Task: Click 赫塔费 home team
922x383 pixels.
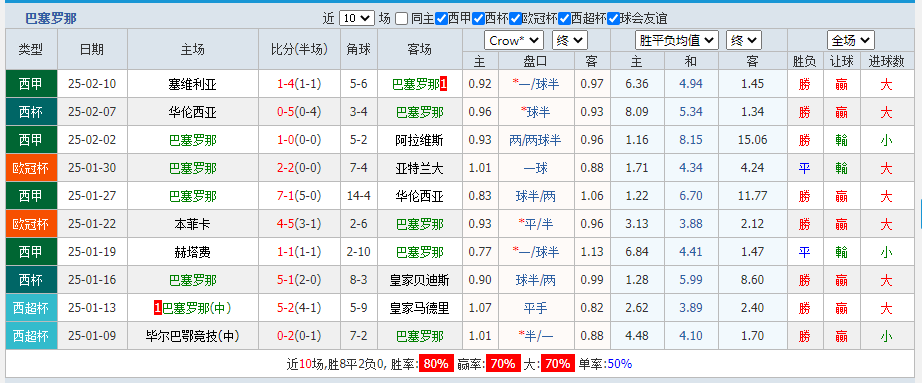Action: (192, 252)
